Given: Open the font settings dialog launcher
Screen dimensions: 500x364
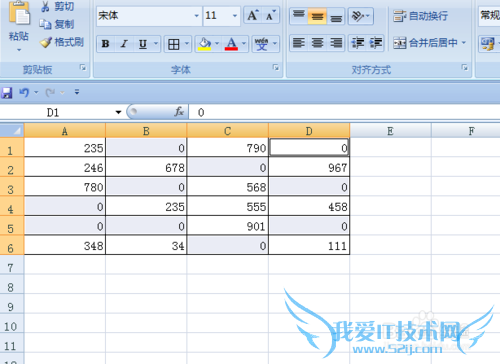Looking at the screenshot, I should tap(276, 68).
